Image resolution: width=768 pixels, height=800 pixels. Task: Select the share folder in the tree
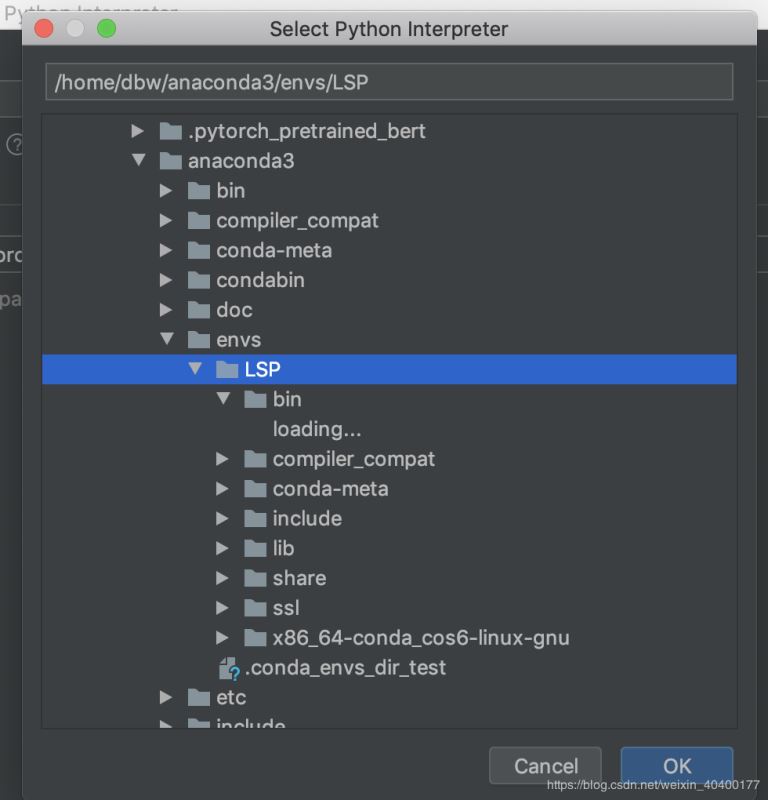click(299, 578)
